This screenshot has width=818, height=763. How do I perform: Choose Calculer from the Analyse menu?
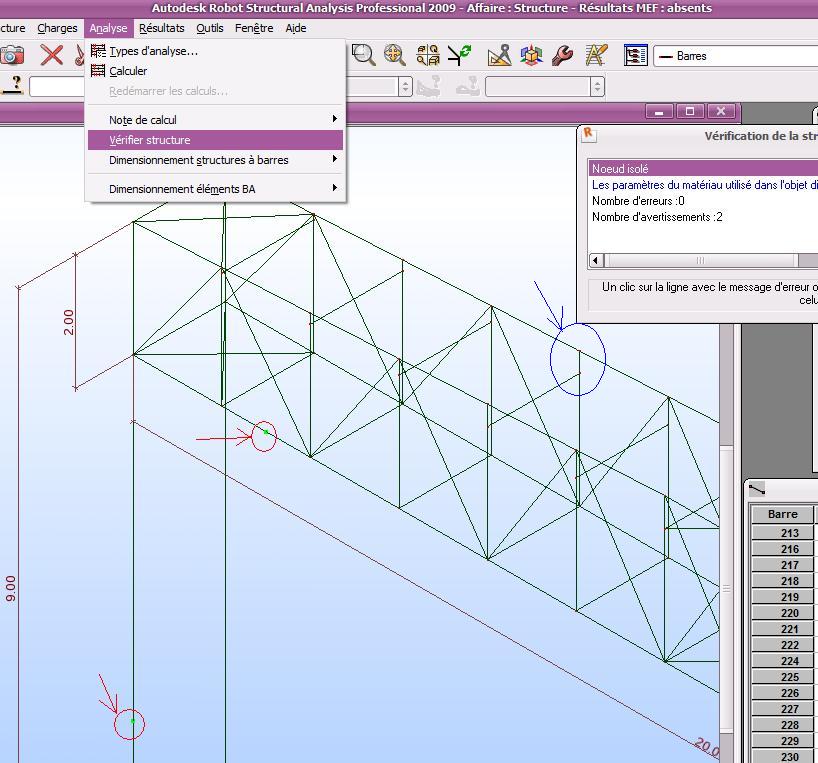pos(215,71)
